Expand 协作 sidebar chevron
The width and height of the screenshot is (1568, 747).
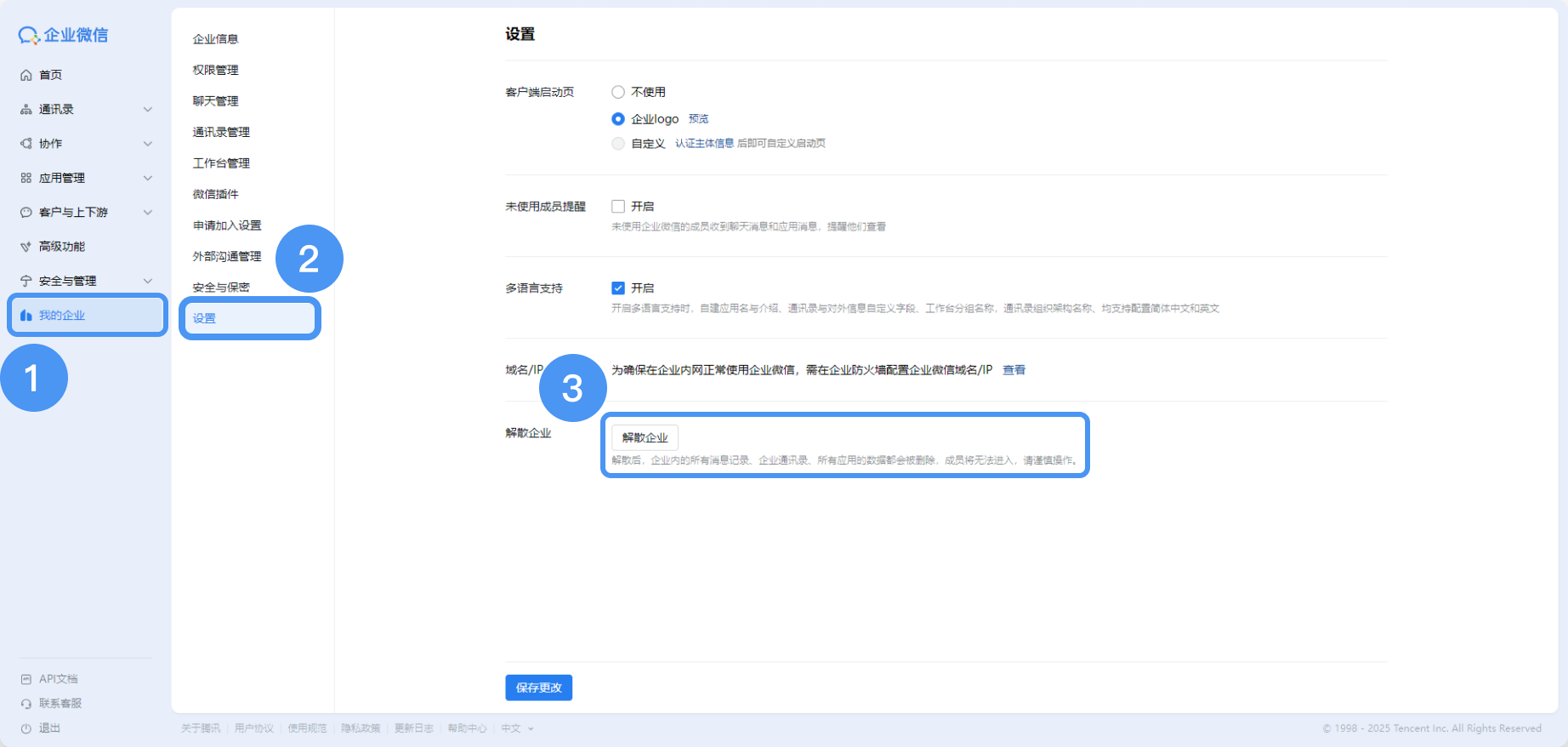[148, 144]
